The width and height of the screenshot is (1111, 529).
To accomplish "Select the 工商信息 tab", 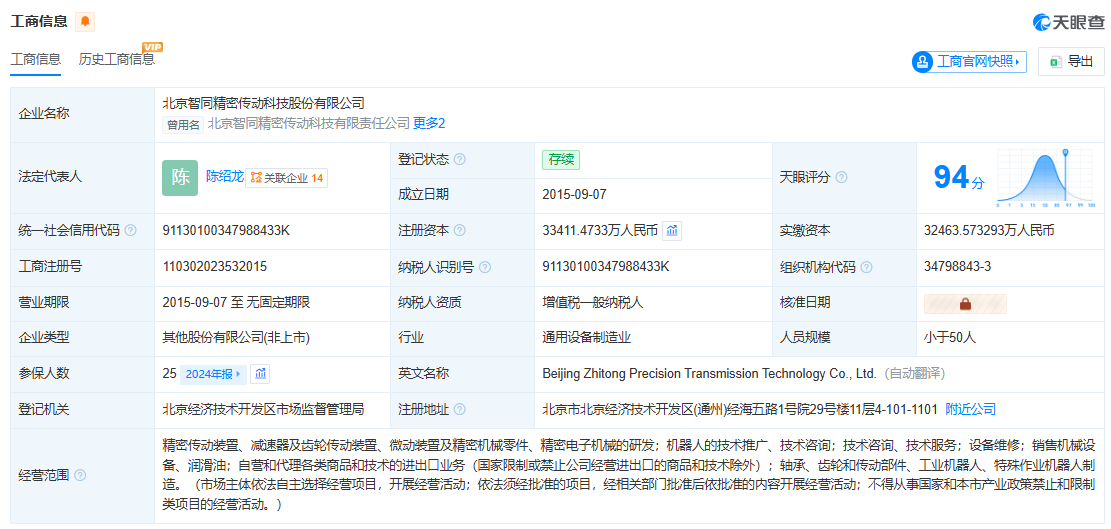I will coord(35,59).
